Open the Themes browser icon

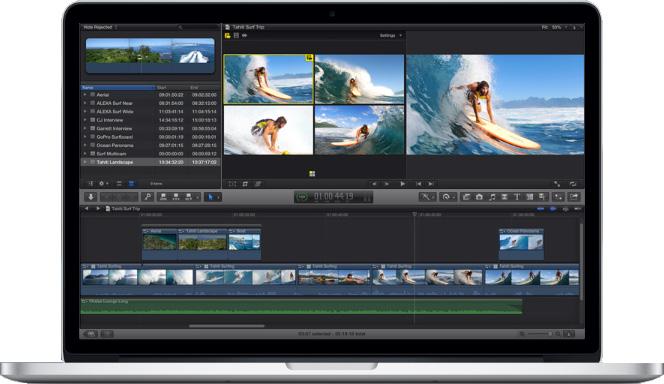coord(542,197)
